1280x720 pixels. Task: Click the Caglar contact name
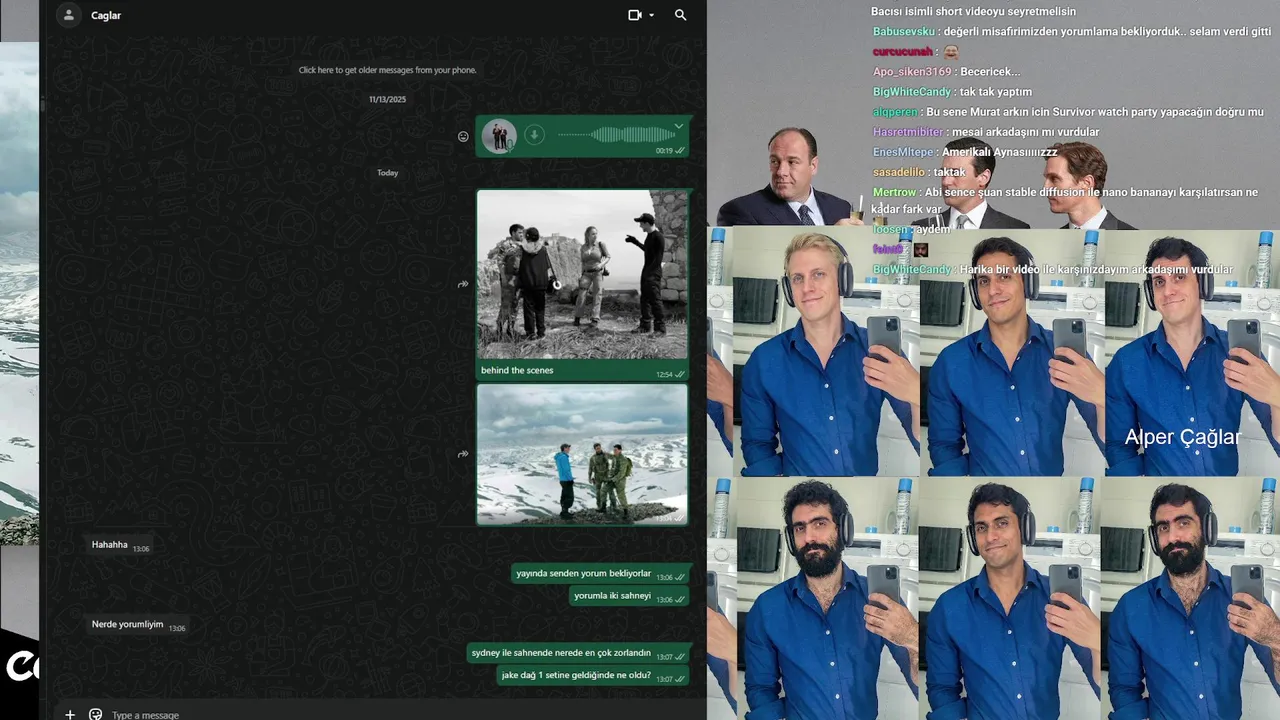click(106, 15)
